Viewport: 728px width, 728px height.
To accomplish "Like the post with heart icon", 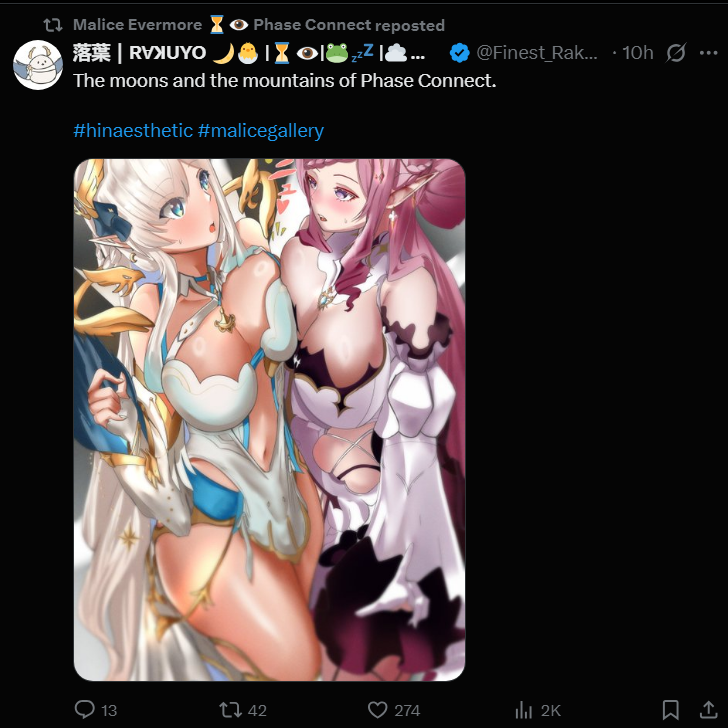I will [377, 710].
